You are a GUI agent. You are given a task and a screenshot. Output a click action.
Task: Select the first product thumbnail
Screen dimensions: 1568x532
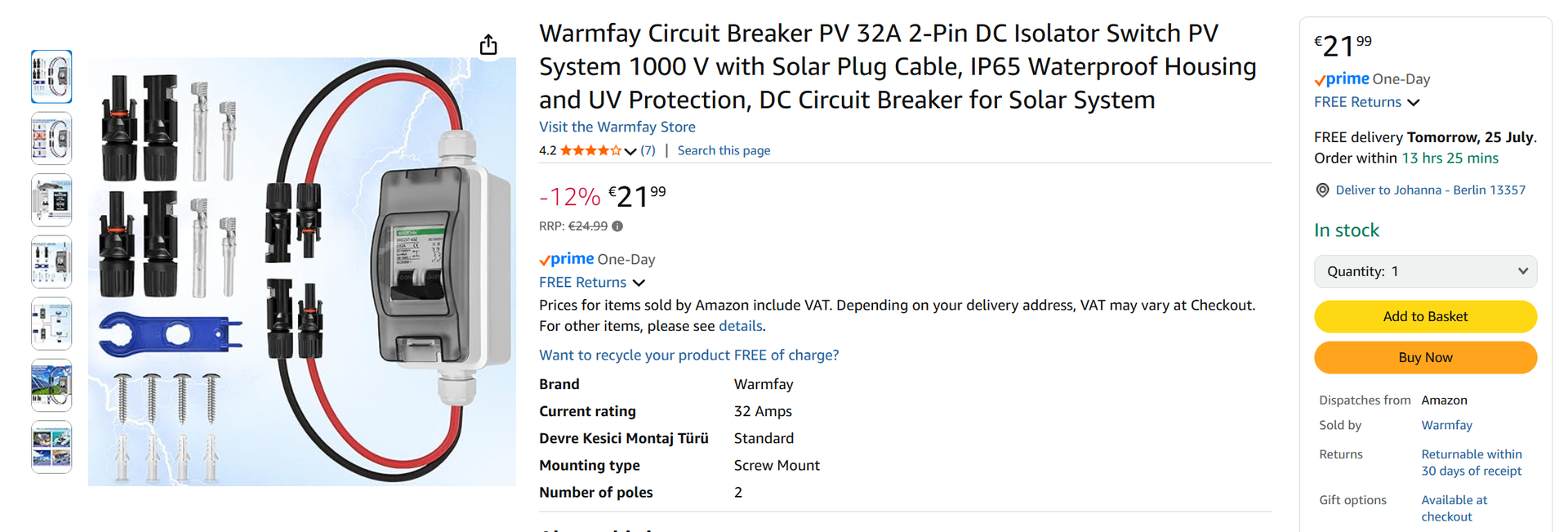[x=51, y=77]
